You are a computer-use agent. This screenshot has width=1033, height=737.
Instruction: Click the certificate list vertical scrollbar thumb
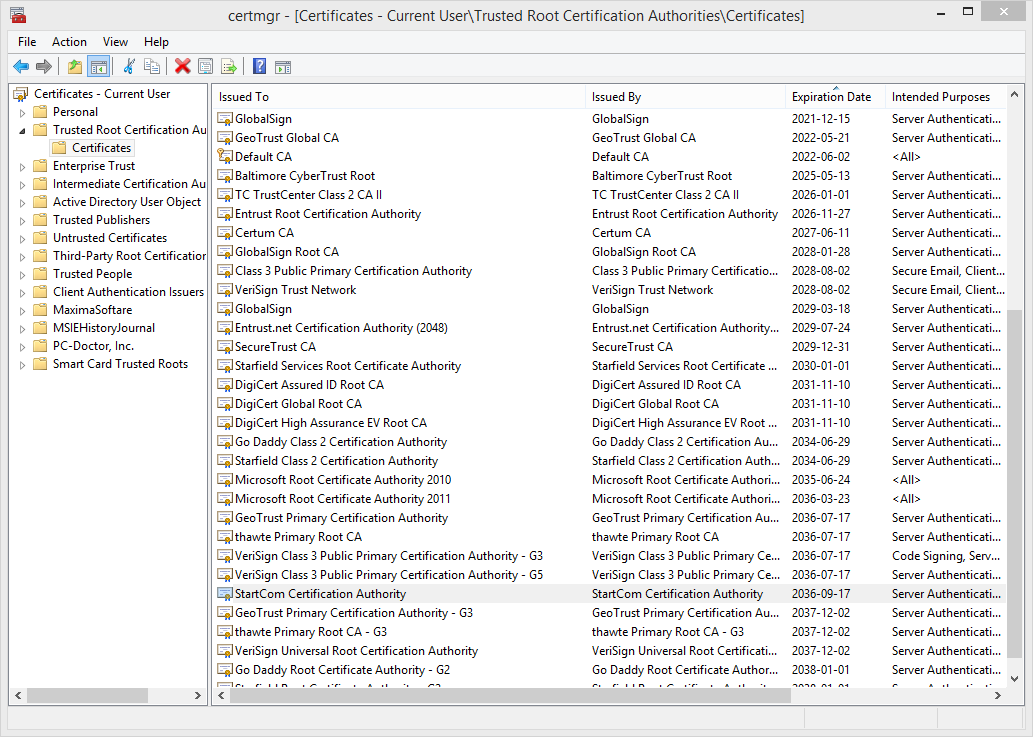[1014, 482]
